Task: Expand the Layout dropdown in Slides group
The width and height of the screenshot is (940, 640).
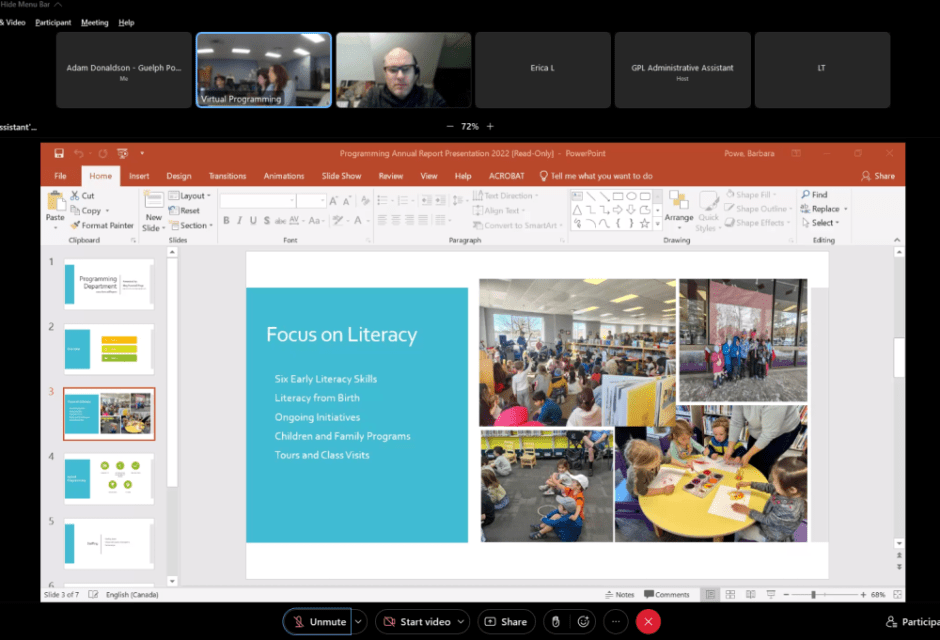Action: [188, 196]
